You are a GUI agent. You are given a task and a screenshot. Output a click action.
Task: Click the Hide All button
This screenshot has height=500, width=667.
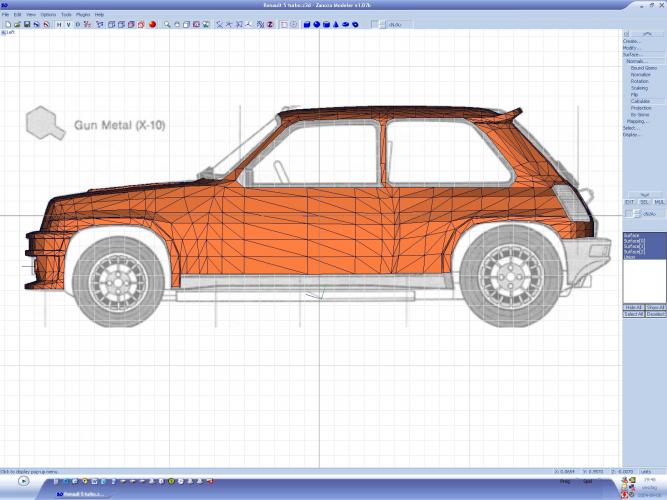click(632, 307)
